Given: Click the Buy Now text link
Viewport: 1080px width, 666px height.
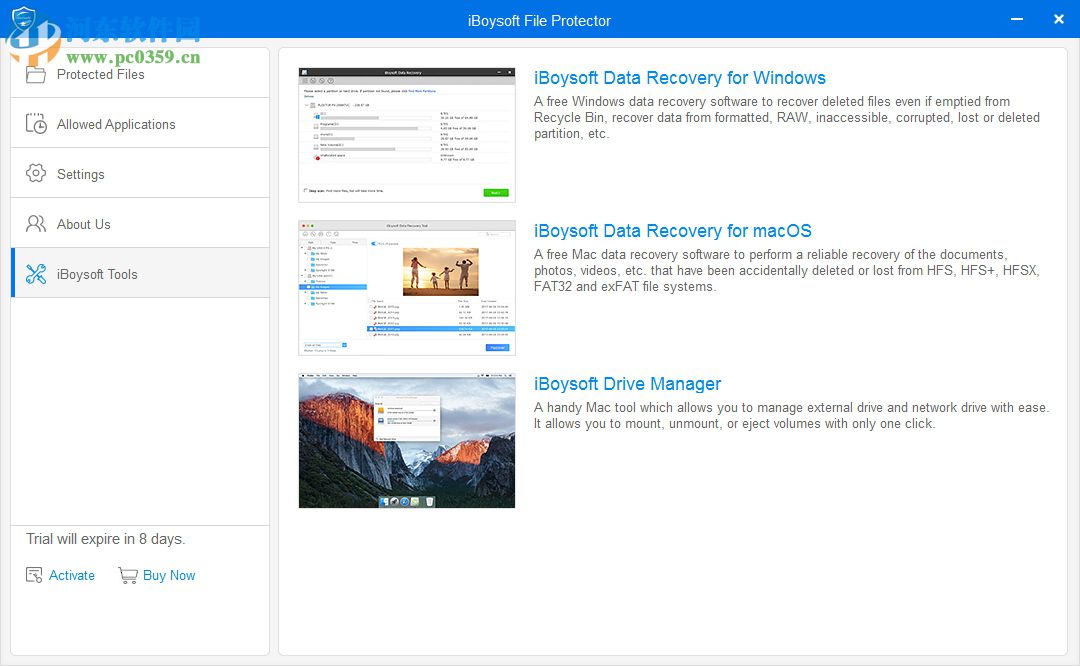Looking at the screenshot, I should point(169,575).
